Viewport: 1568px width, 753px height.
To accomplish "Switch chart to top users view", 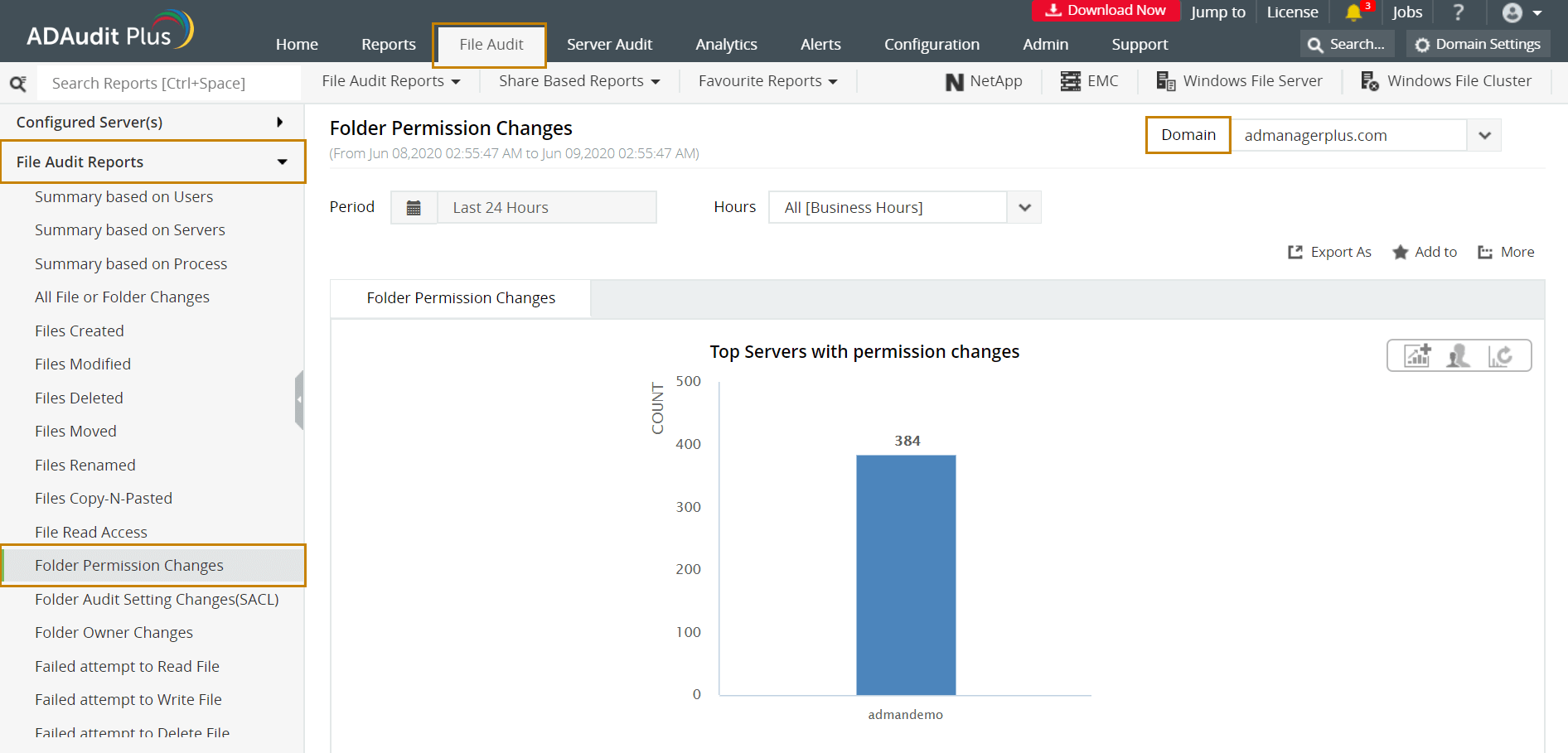I will coord(1459,355).
